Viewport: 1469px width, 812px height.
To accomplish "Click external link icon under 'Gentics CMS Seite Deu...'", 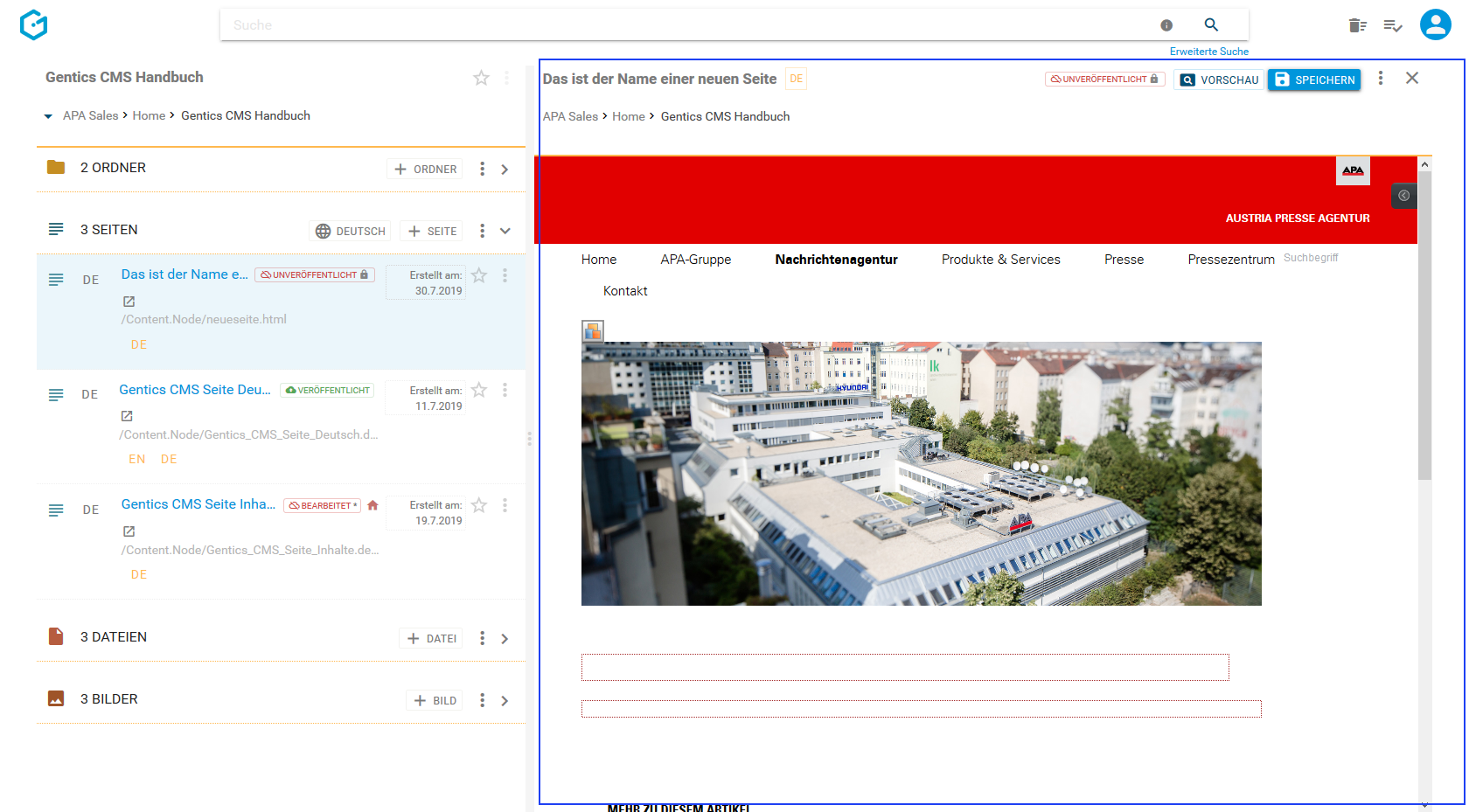I will pyautogui.click(x=127, y=416).
